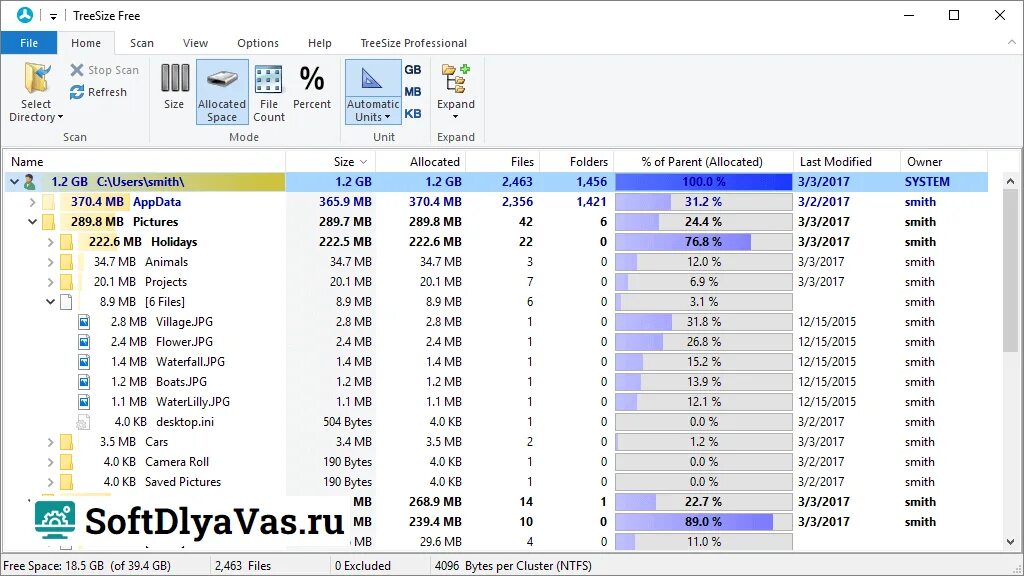
Task: Click the Waterfall.JPG image file icon
Action: (x=84, y=362)
